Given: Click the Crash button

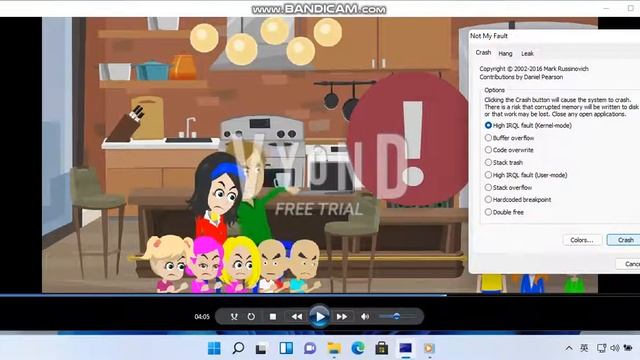Looking at the screenshot, I should coord(624,240).
